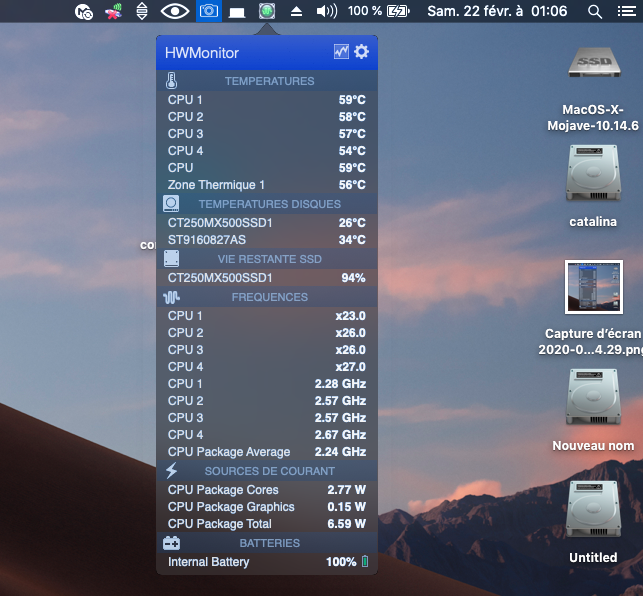Select the CPU Package Graphics row
This screenshot has width=643, height=596.
click(267, 507)
